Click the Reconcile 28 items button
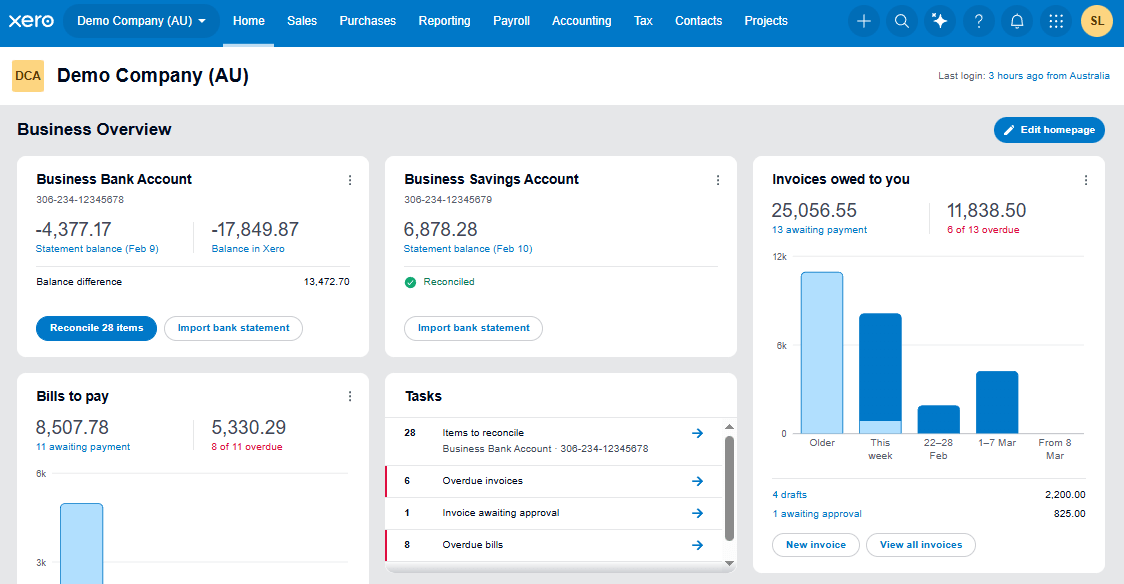 tap(96, 328)
